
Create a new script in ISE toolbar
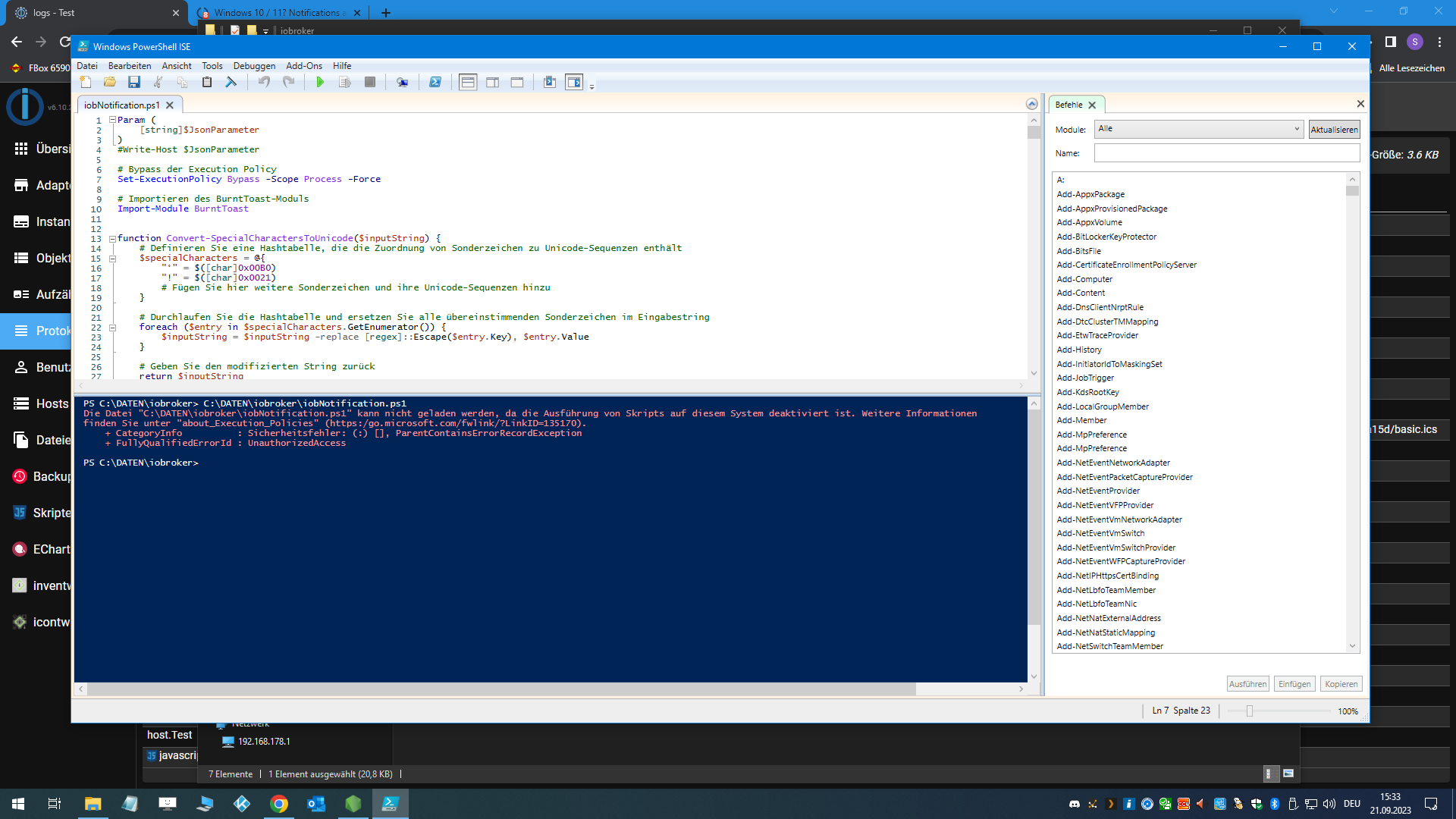coord(86,82)
